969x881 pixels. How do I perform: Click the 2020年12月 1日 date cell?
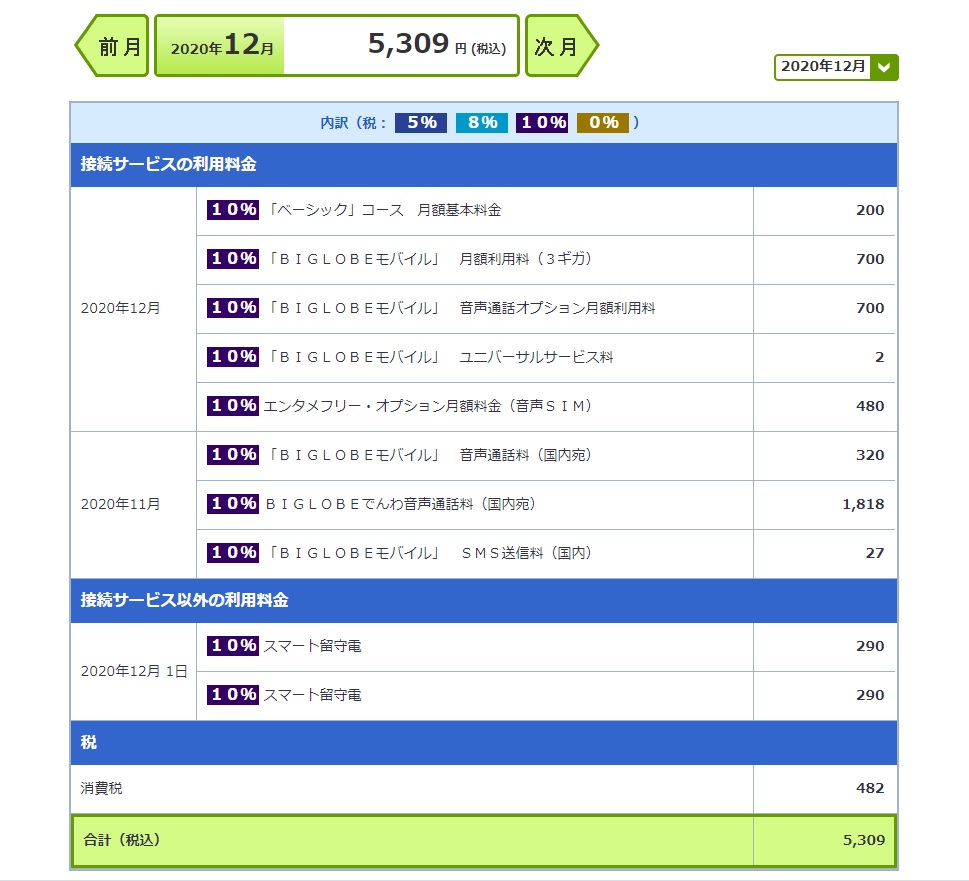[x=133, y=671]
